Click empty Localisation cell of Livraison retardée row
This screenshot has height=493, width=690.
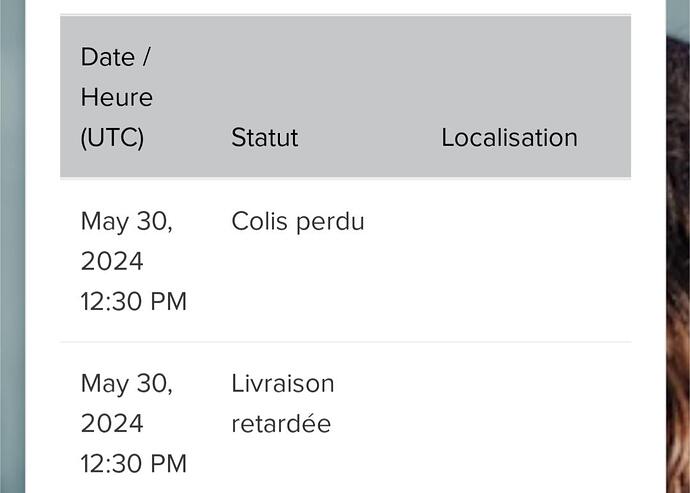point(528,418)
